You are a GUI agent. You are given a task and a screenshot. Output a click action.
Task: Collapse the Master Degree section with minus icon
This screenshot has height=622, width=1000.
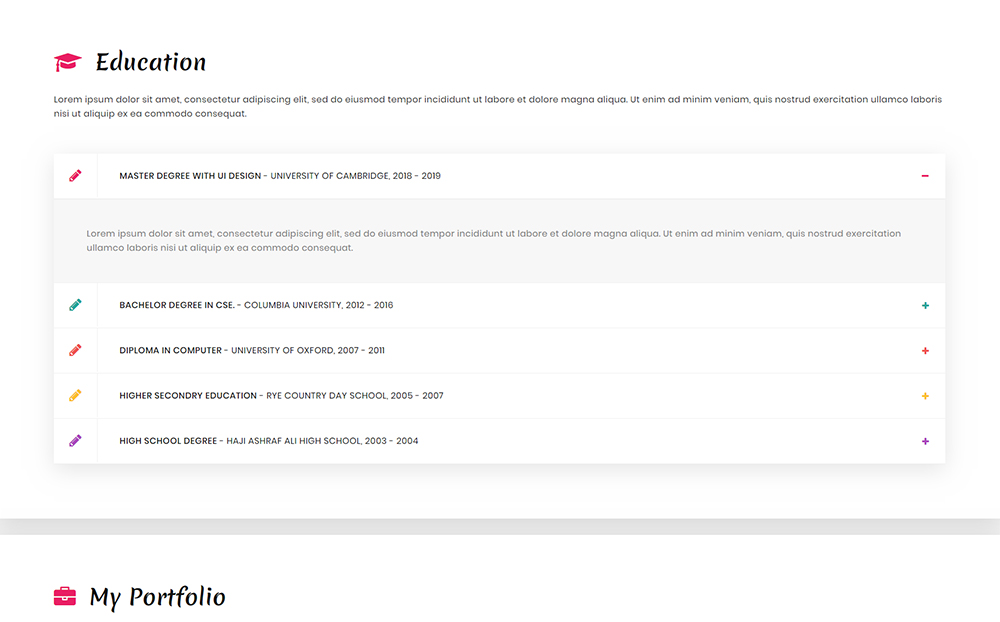pos(925,176)
